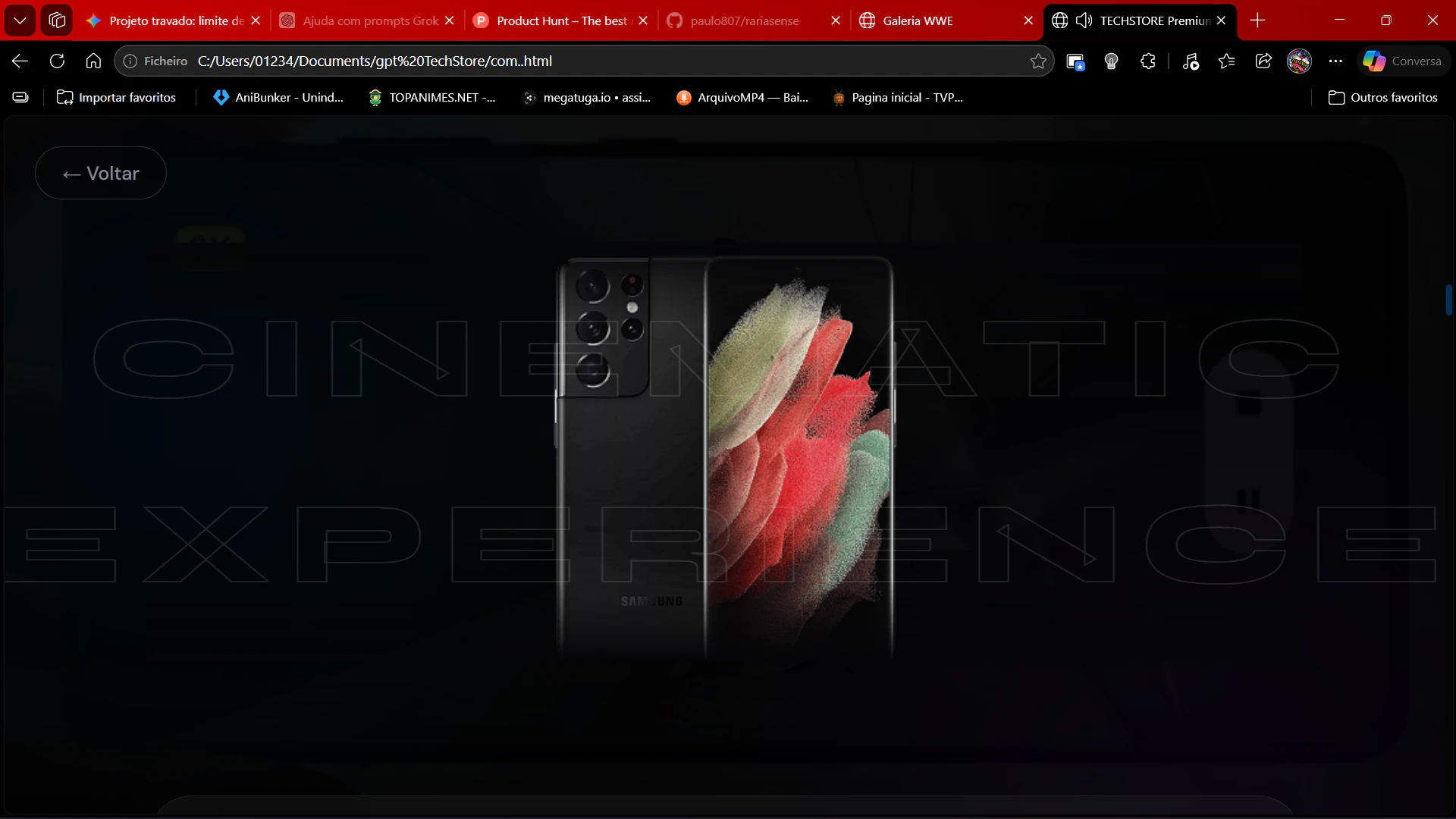1456x819 pixels.
Task: Minimize the browser window
Action: (1339, 20)
